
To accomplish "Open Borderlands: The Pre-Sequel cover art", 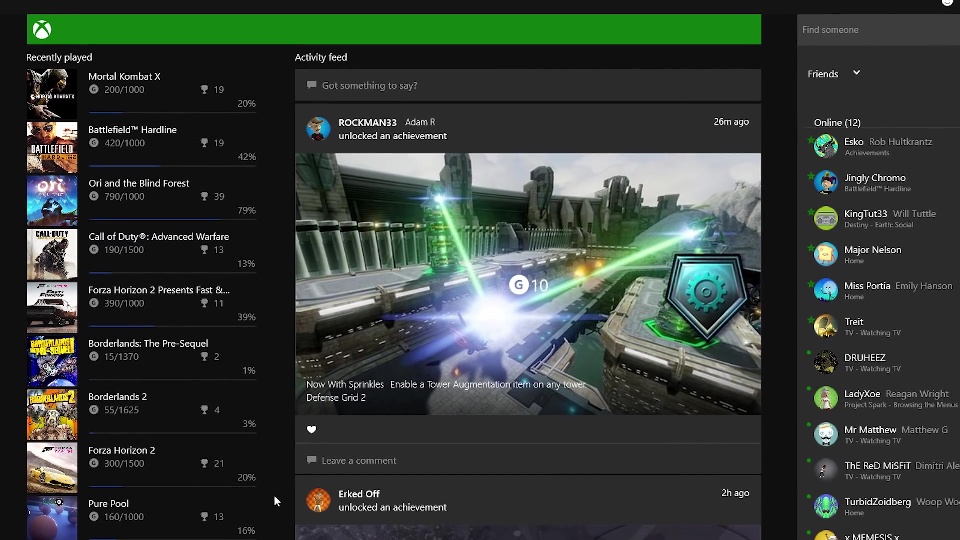I will point(52,361).
